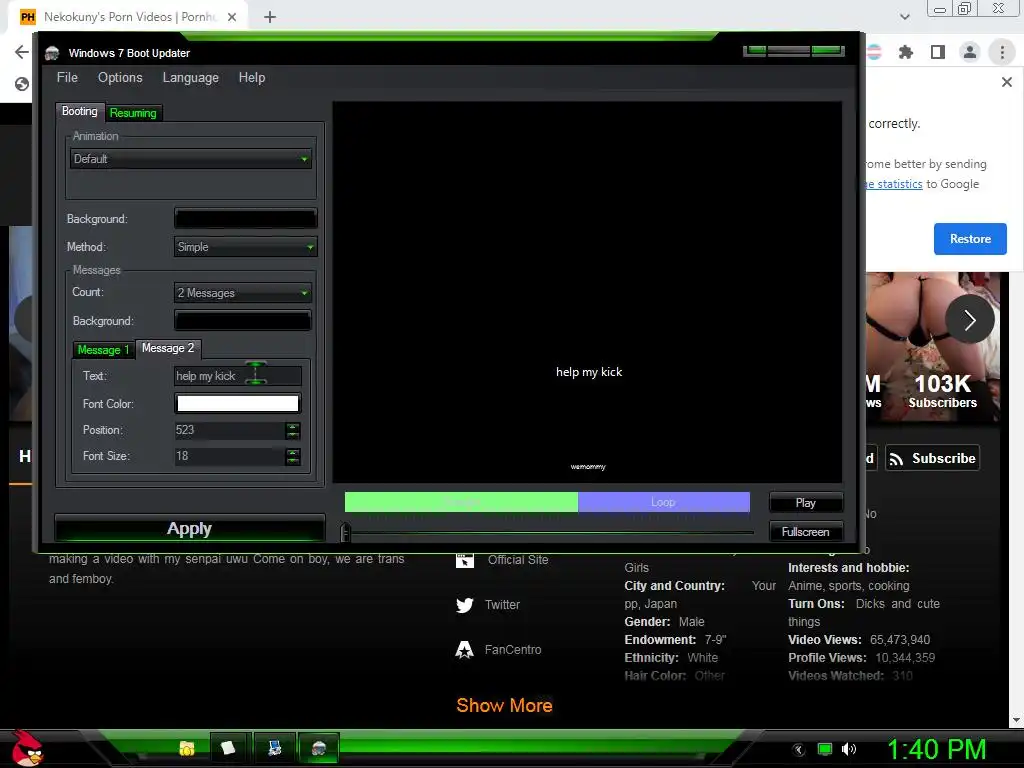1024x768 pixels.
Task: Click the 'help my kick' preview text
Action: 589,372
